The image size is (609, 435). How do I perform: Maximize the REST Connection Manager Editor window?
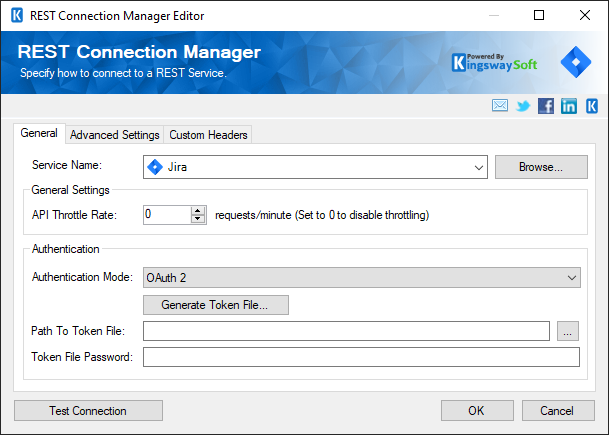[x=539, y=15]
